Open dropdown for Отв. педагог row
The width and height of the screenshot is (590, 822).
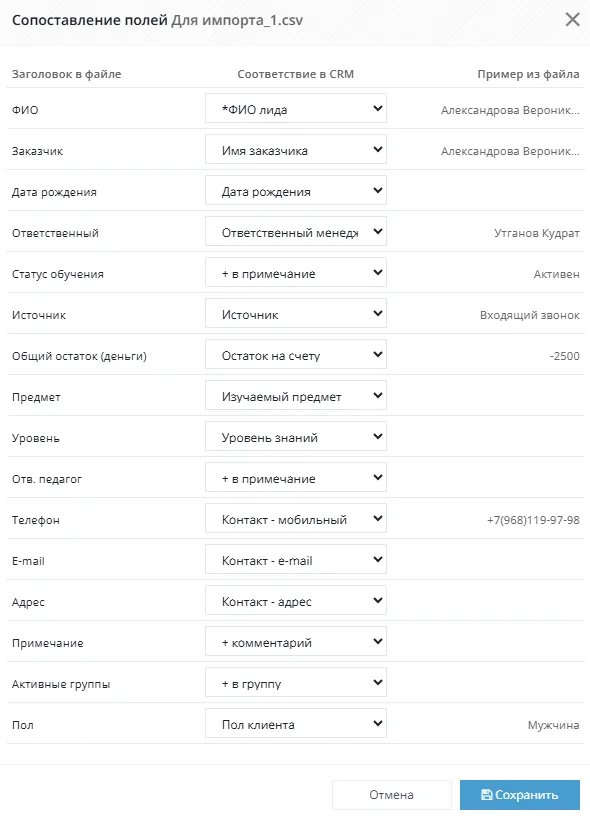click(296, 477)
